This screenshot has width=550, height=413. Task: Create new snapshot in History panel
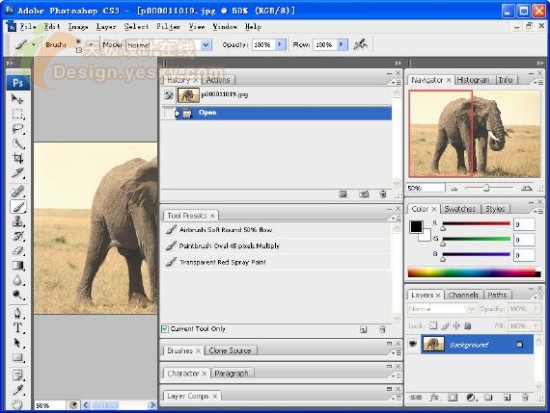click(364, 194)
